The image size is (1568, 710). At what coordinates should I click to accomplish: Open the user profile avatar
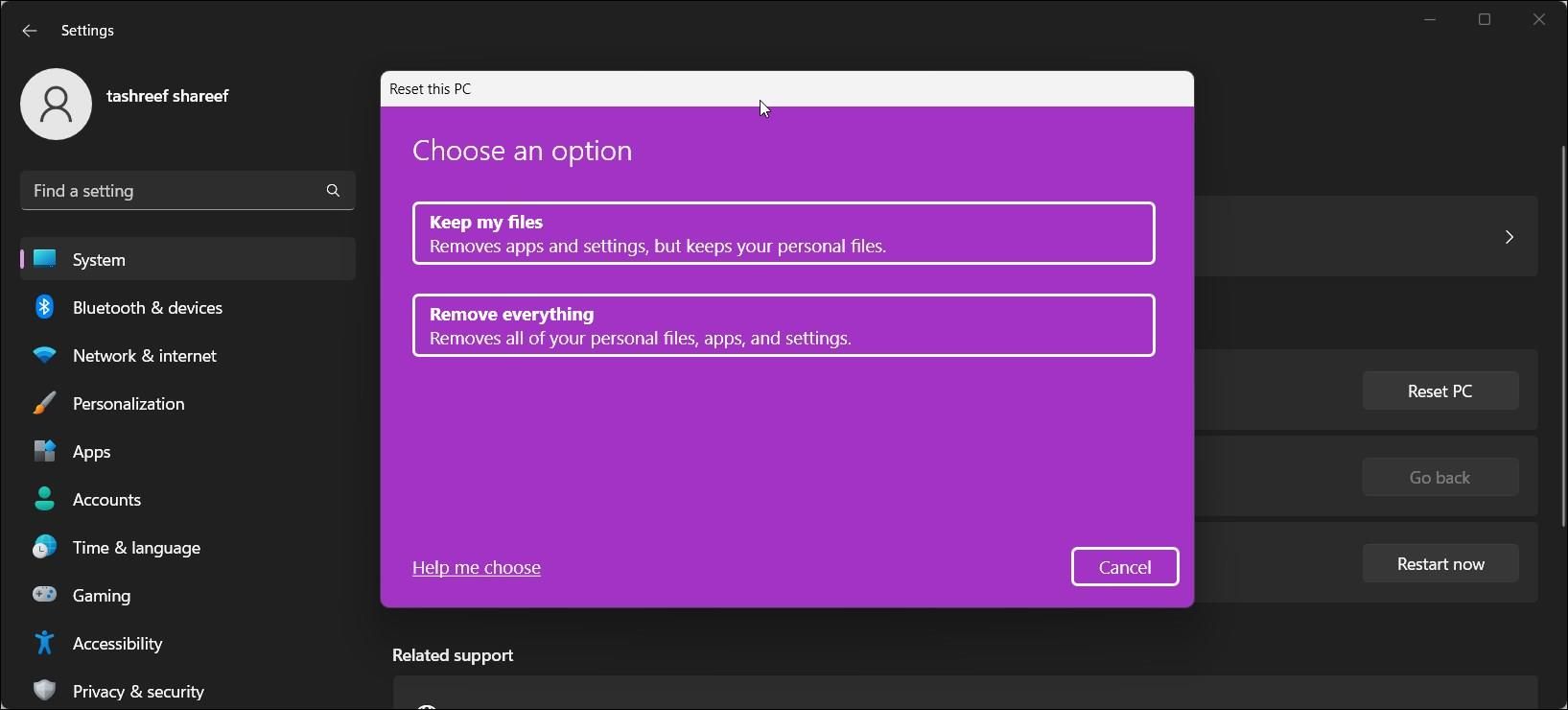click(x=56, y=104)
